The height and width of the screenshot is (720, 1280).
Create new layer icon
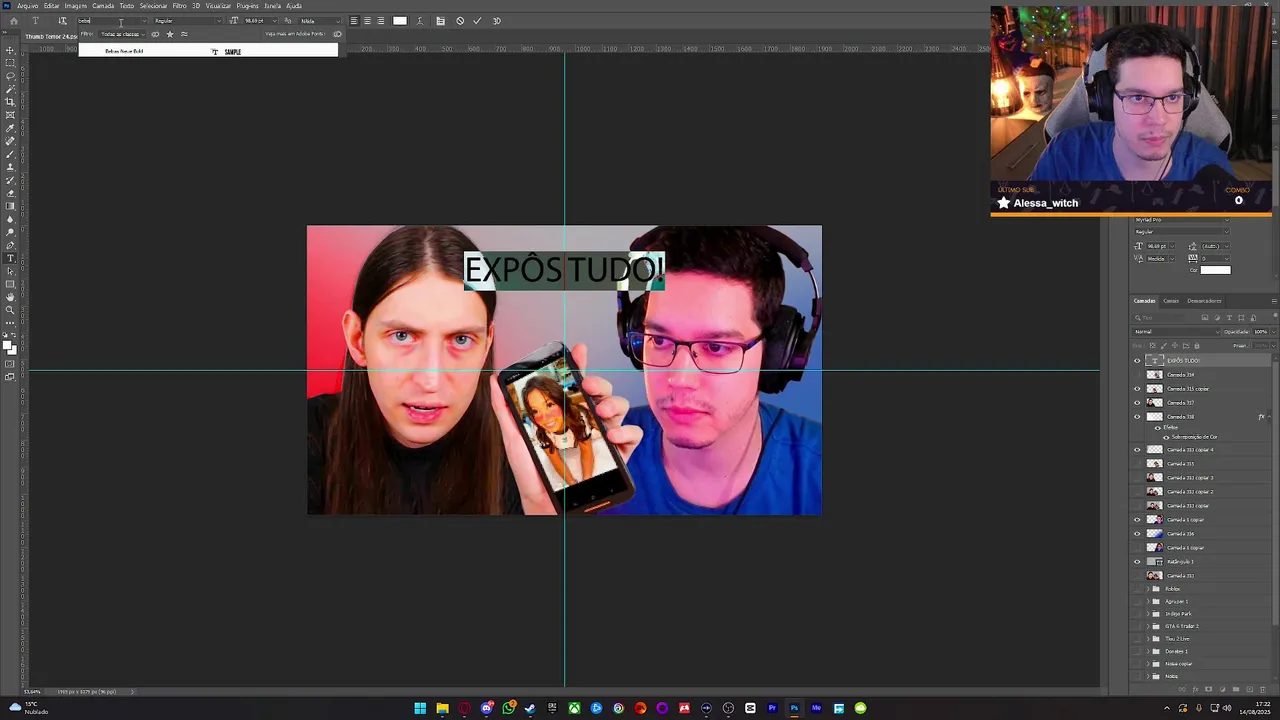[1248, 689]
